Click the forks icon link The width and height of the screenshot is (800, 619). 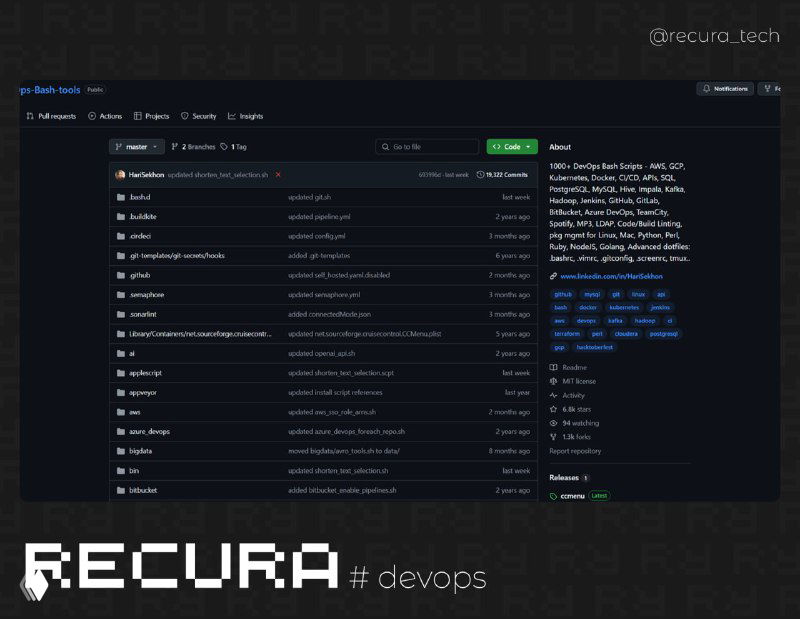coord(552,437)
